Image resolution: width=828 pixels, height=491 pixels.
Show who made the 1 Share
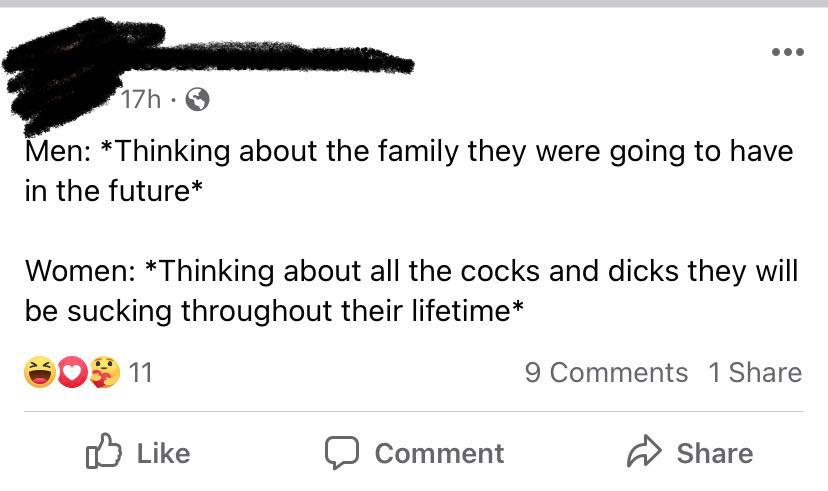coord(755,373)
